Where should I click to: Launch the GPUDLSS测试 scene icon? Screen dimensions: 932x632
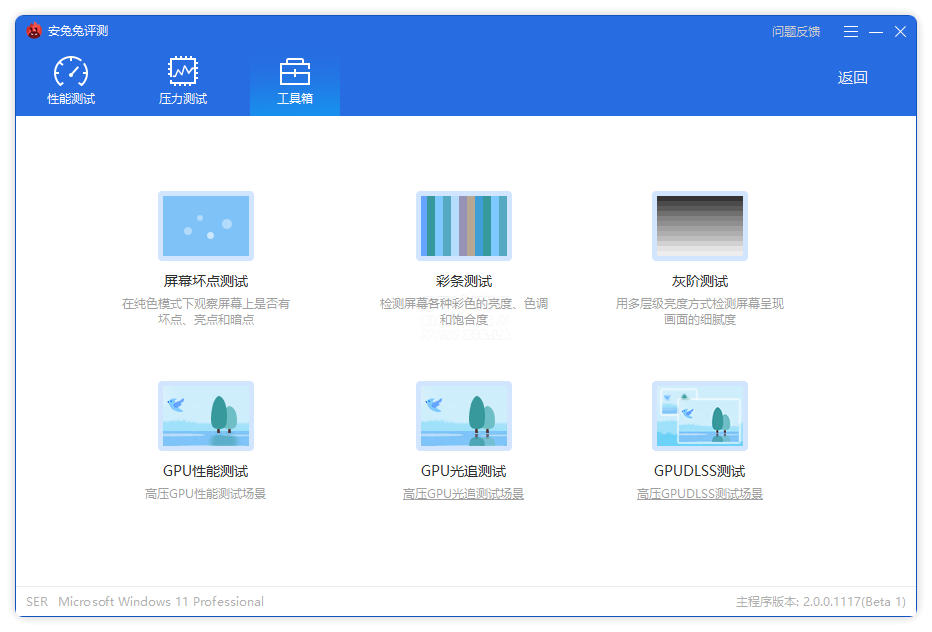(700, 416)
